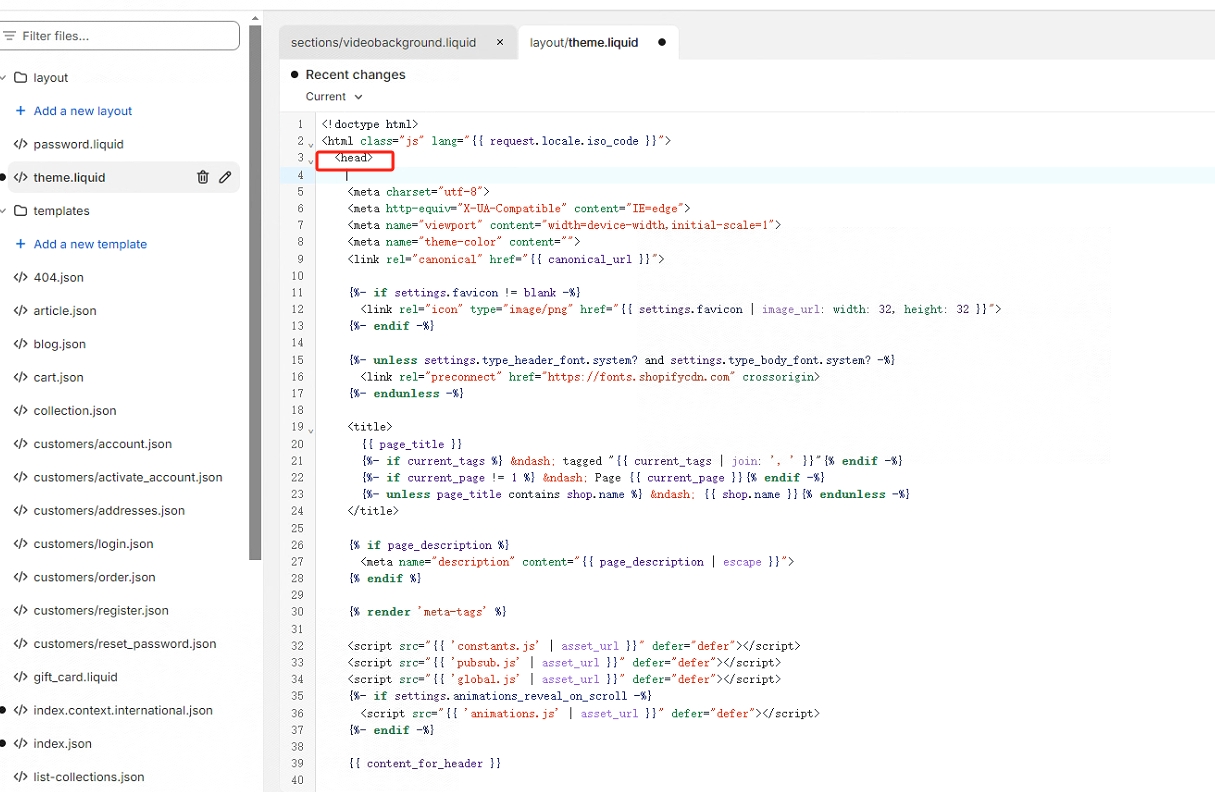Click the doctype html line 1
Image resolution: width=1215 pixels, height=792 pixels.
[x=370, y=125]
